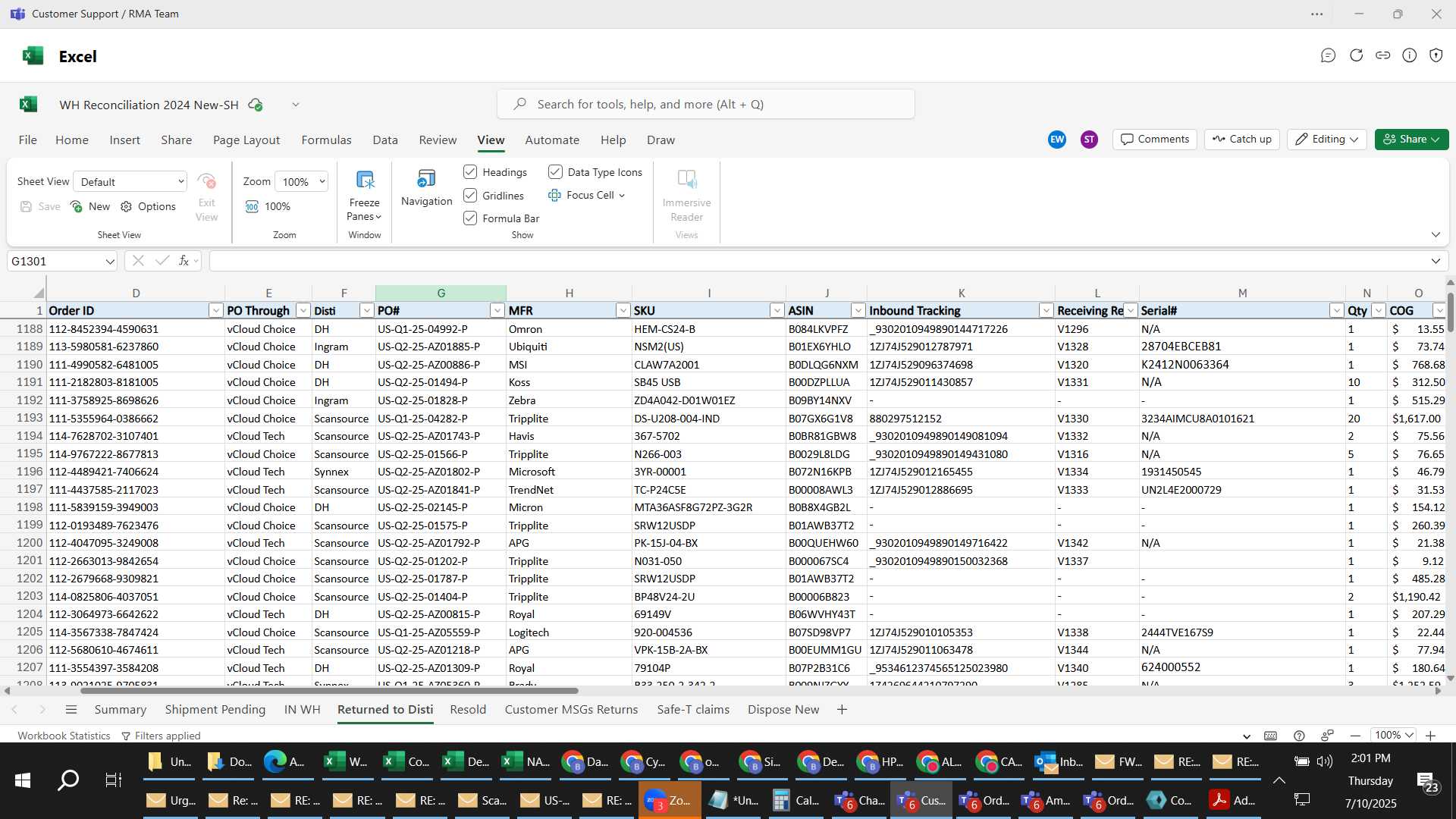Viewport: 1456px width, 819px height.
Task: Open sheet view Options gear
Action: (127, 206)
